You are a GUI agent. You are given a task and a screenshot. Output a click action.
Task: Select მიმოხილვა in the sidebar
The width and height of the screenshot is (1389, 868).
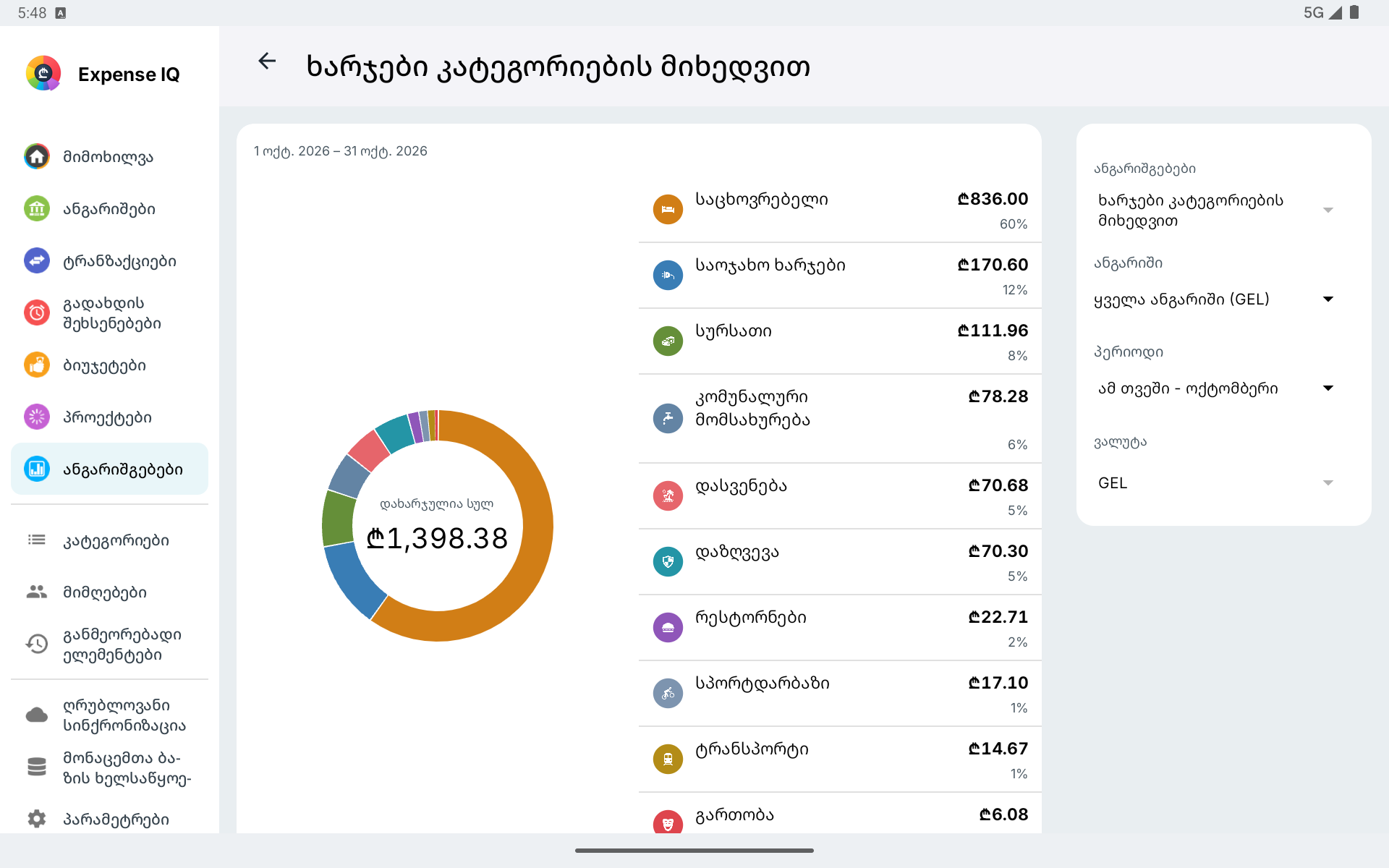click(109, 156)
